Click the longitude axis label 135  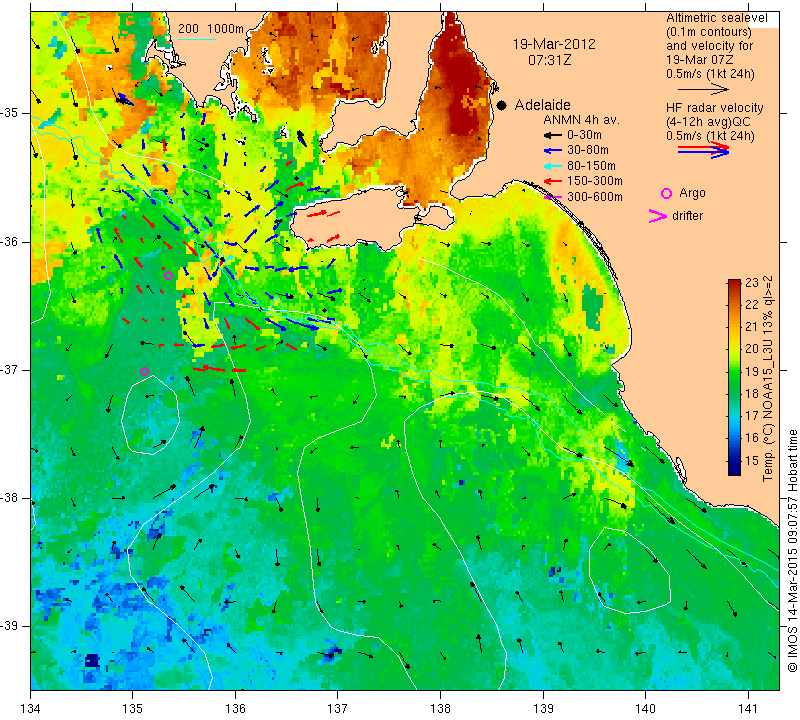[133, 709]
